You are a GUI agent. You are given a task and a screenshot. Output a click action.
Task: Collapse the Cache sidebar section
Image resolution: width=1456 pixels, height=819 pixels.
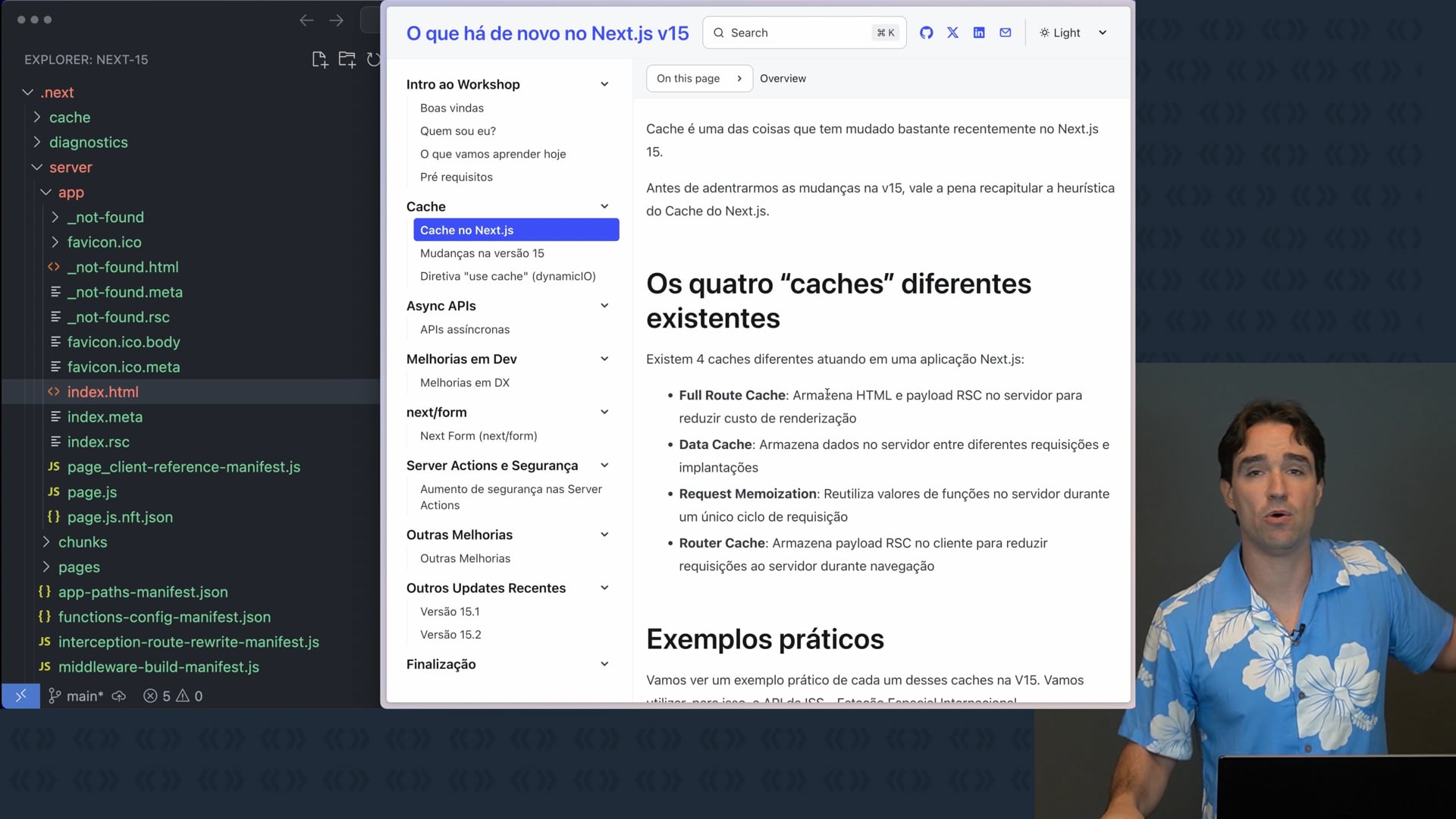tap(604, 206)
